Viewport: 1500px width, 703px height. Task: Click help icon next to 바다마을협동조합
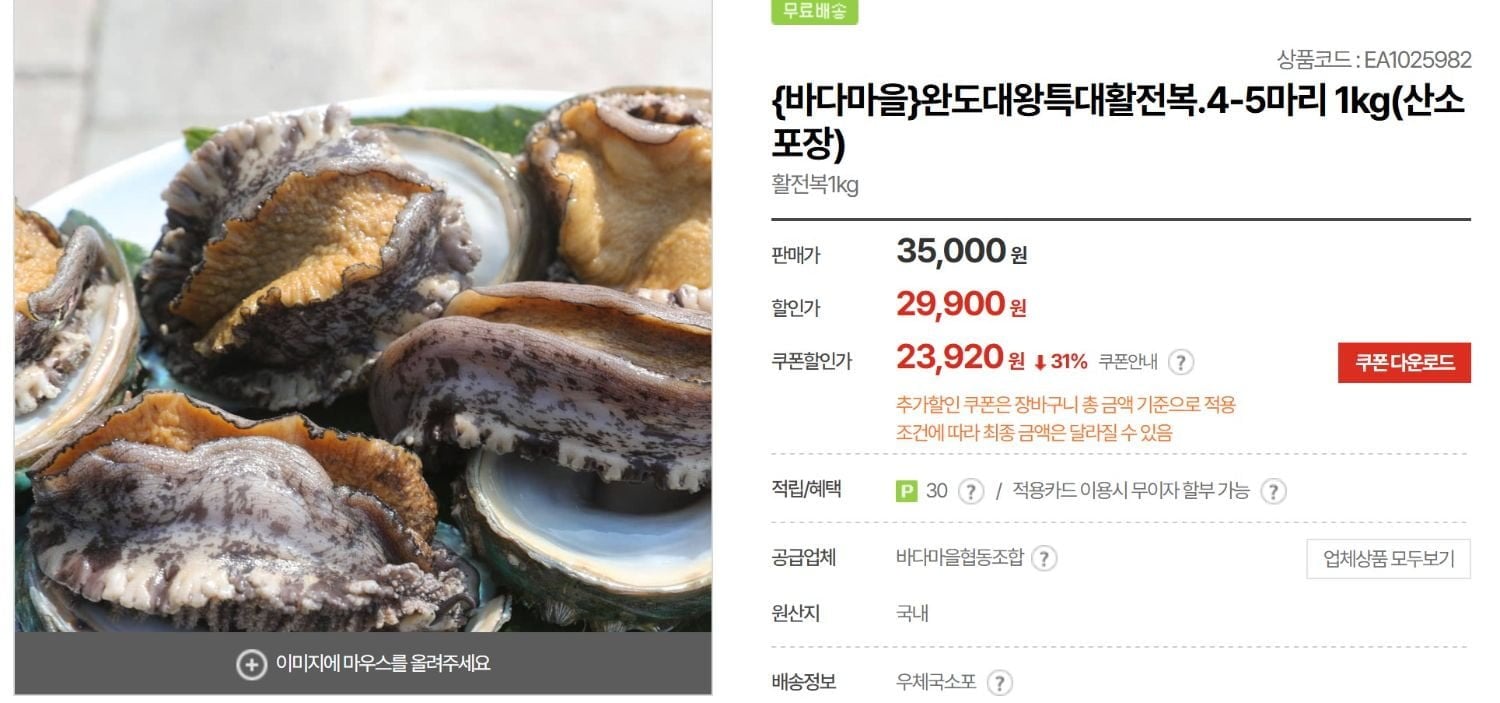click(1044, 558)
